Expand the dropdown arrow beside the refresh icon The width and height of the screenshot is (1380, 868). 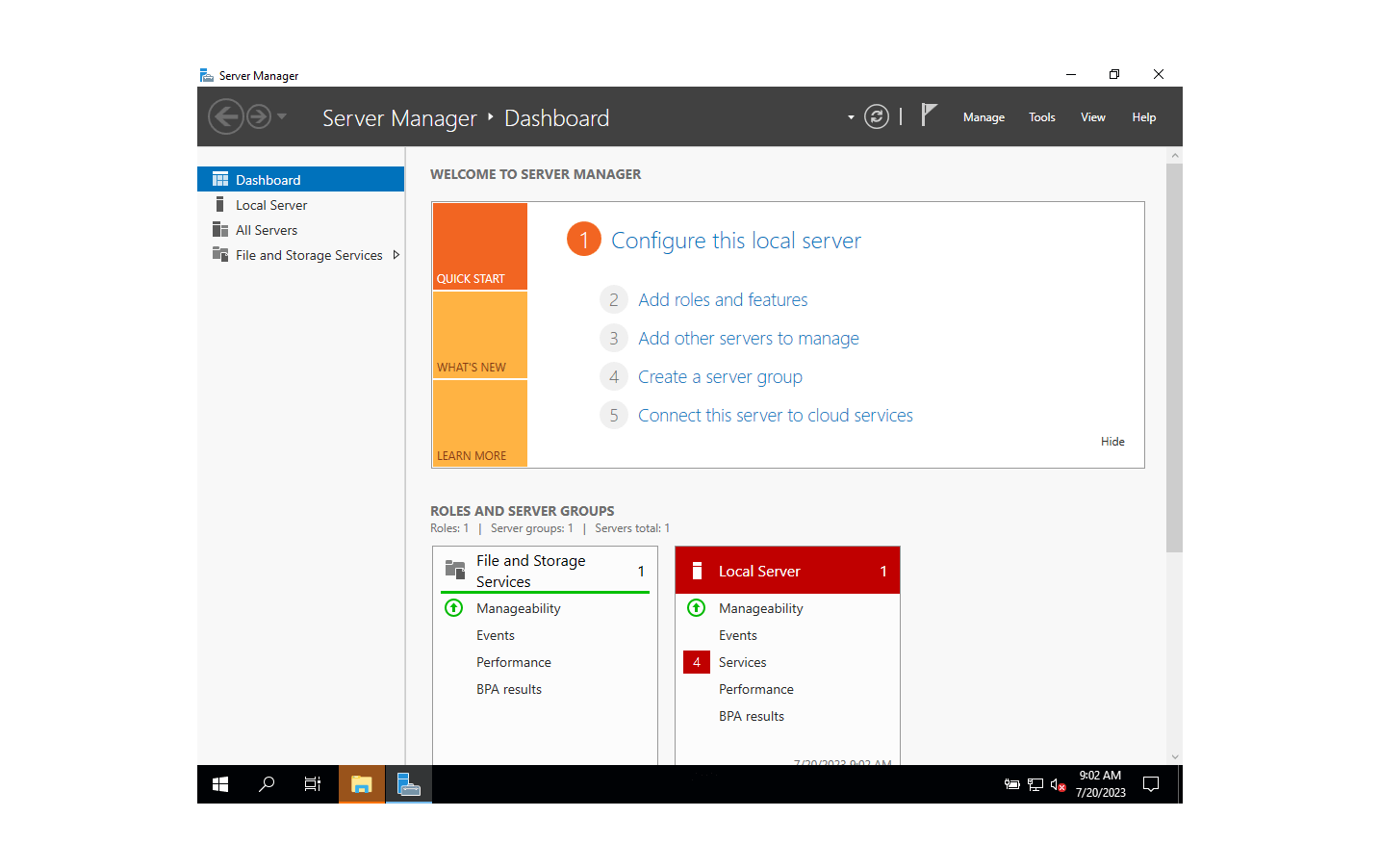(851, 117)
